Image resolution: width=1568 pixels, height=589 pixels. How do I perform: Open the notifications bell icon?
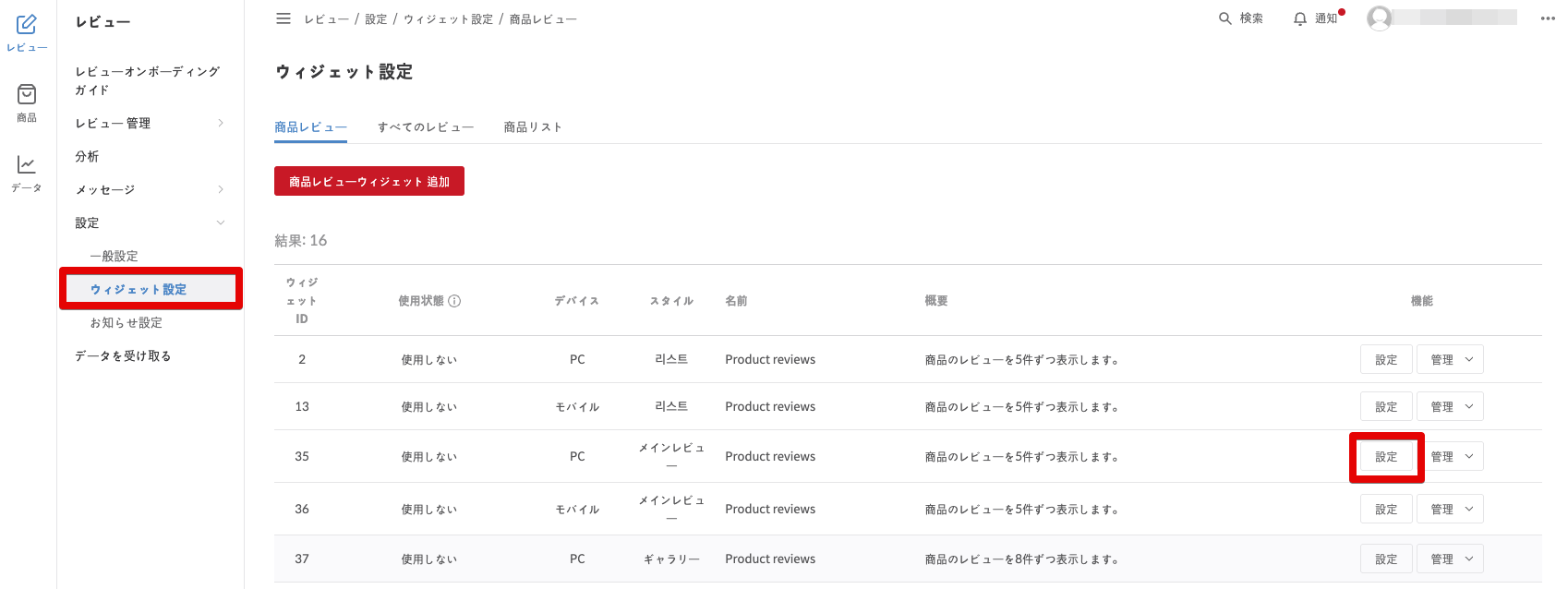[1300, 18]
